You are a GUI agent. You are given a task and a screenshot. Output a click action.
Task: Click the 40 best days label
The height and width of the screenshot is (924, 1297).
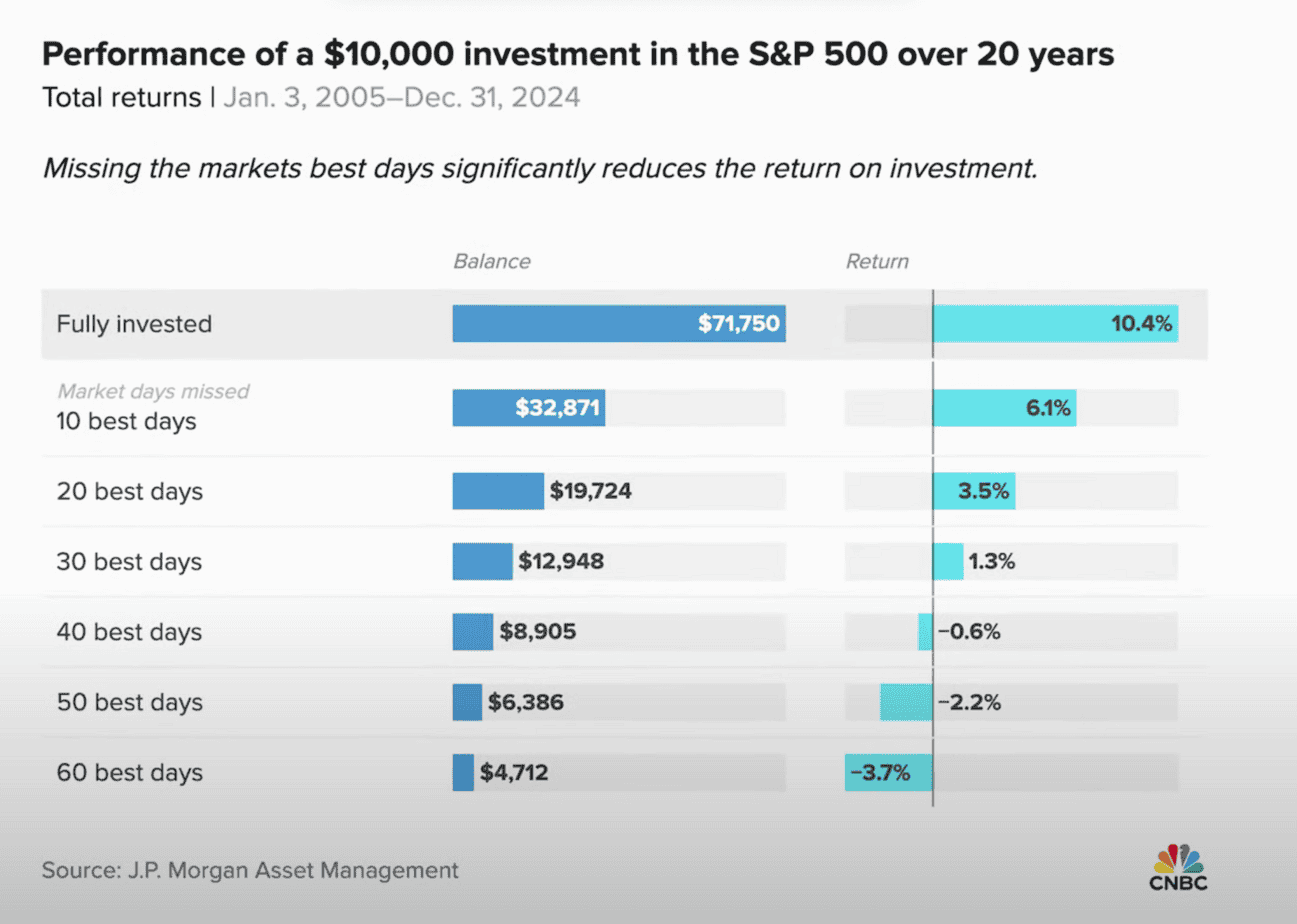tap(129, 632)
